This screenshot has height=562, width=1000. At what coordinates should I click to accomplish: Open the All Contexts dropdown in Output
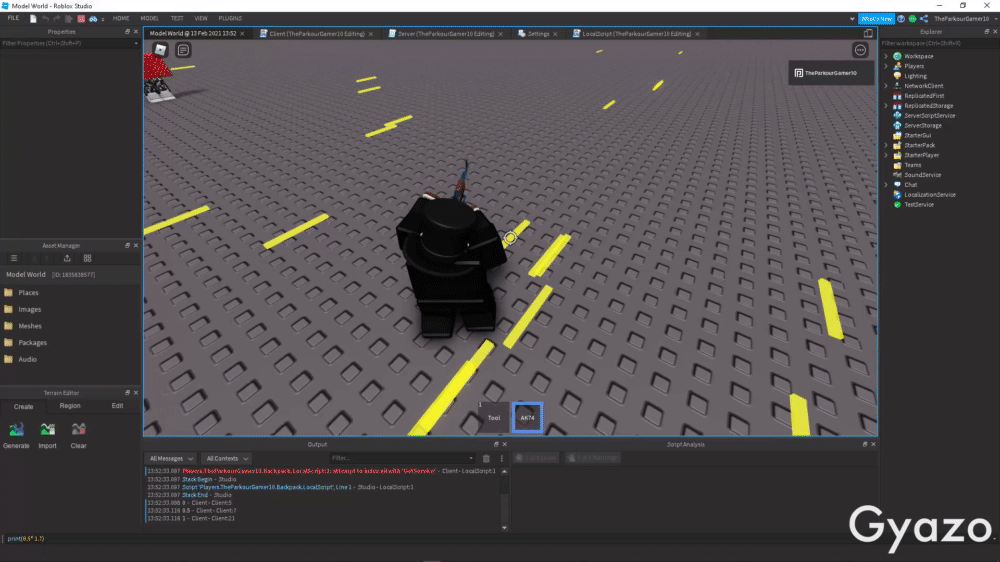click(227, 458)
